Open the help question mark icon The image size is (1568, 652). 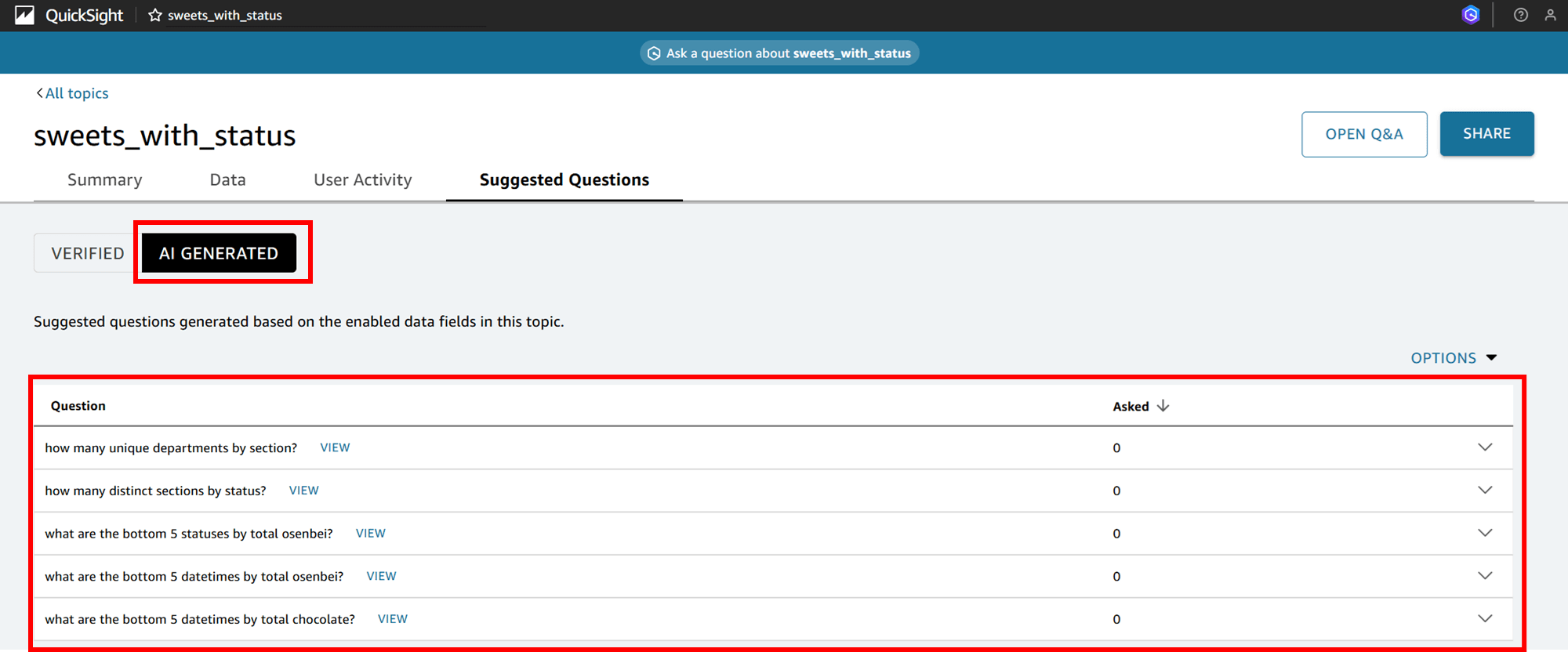(x=1521, y=15)
